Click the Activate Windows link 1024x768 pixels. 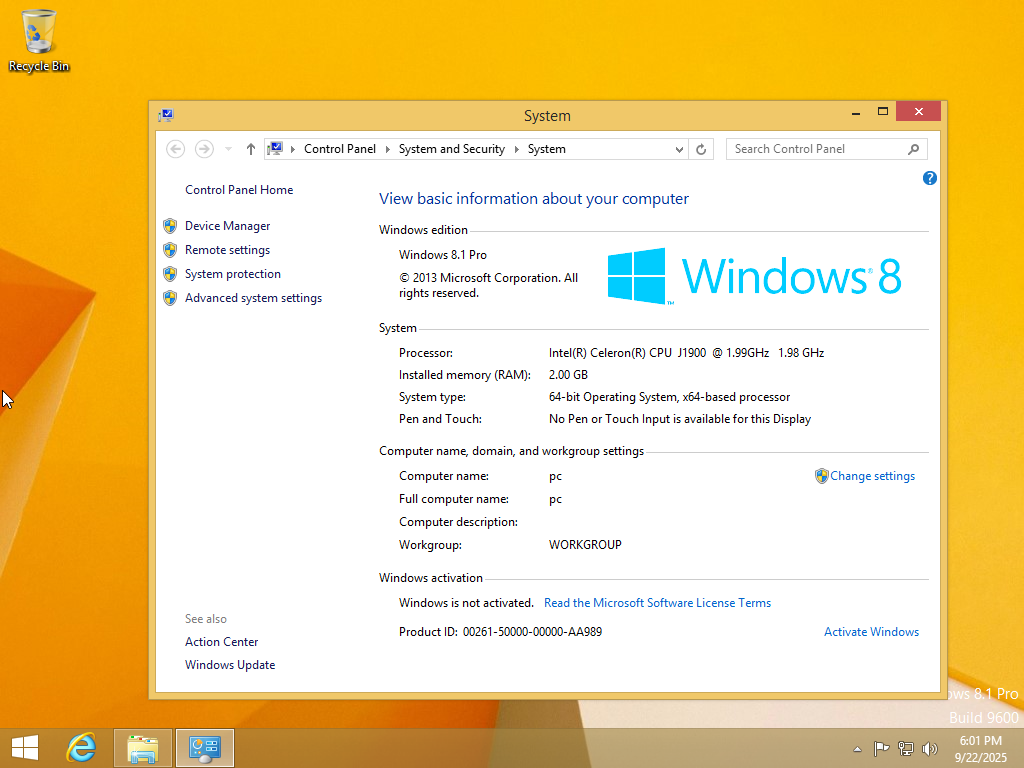871,632
